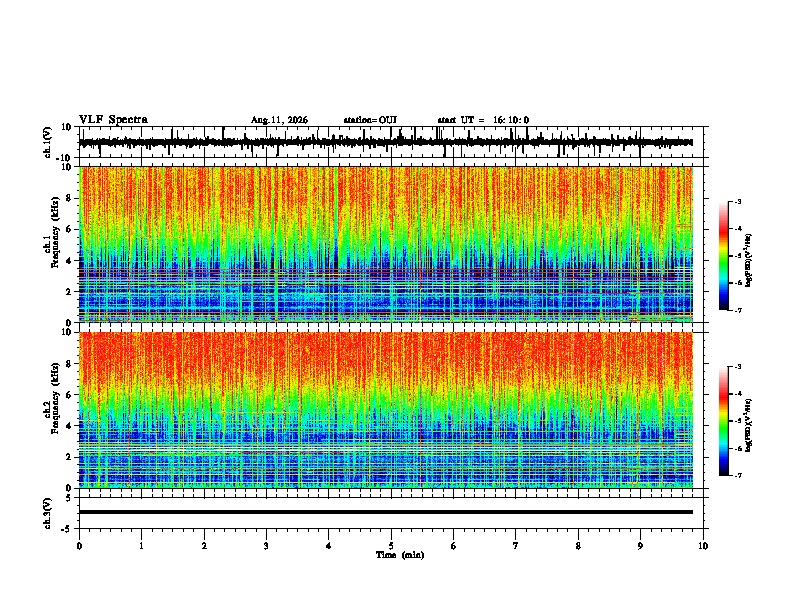Click time axis tick label "1"

(141, 546)
